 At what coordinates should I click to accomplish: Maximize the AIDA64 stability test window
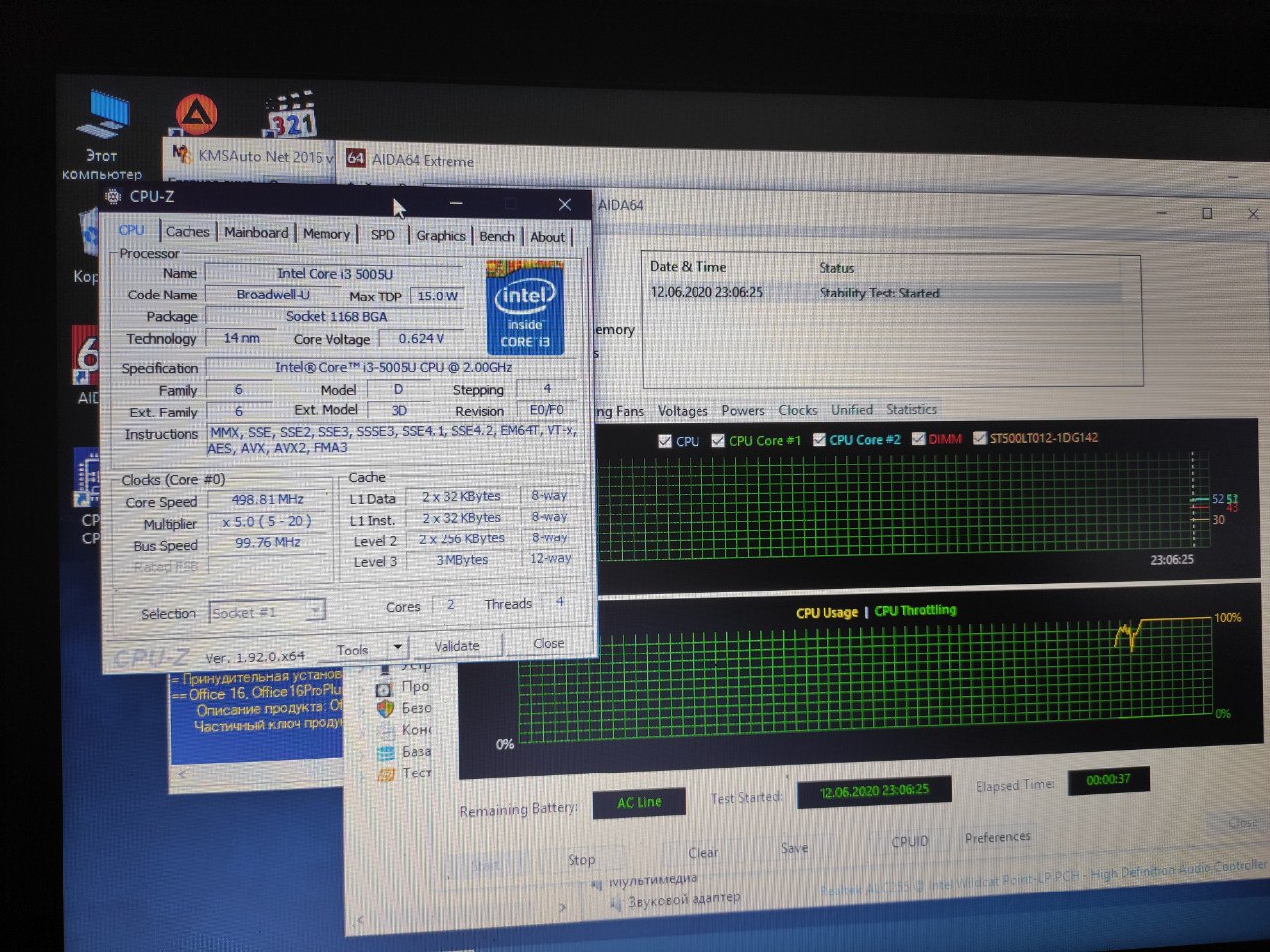(x=1206, y=213)
